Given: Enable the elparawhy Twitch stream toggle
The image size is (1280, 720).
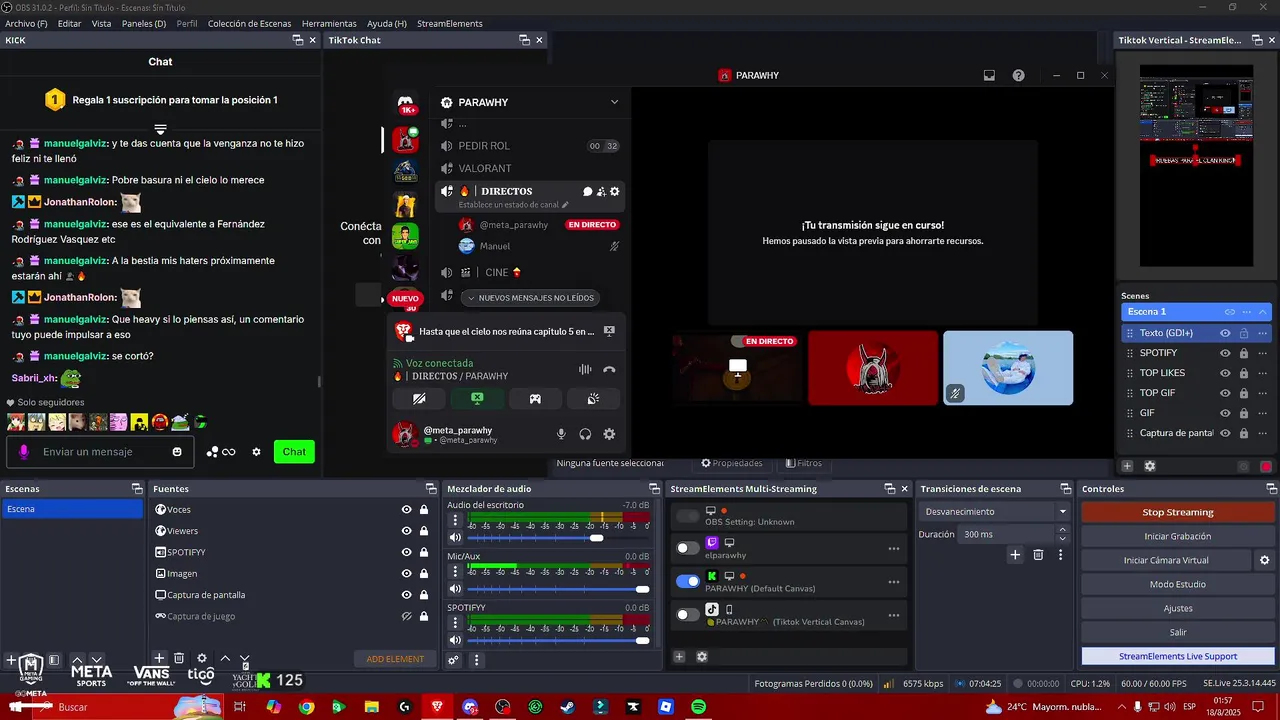Looking at the screenshot, I should (x=688, y=548).
